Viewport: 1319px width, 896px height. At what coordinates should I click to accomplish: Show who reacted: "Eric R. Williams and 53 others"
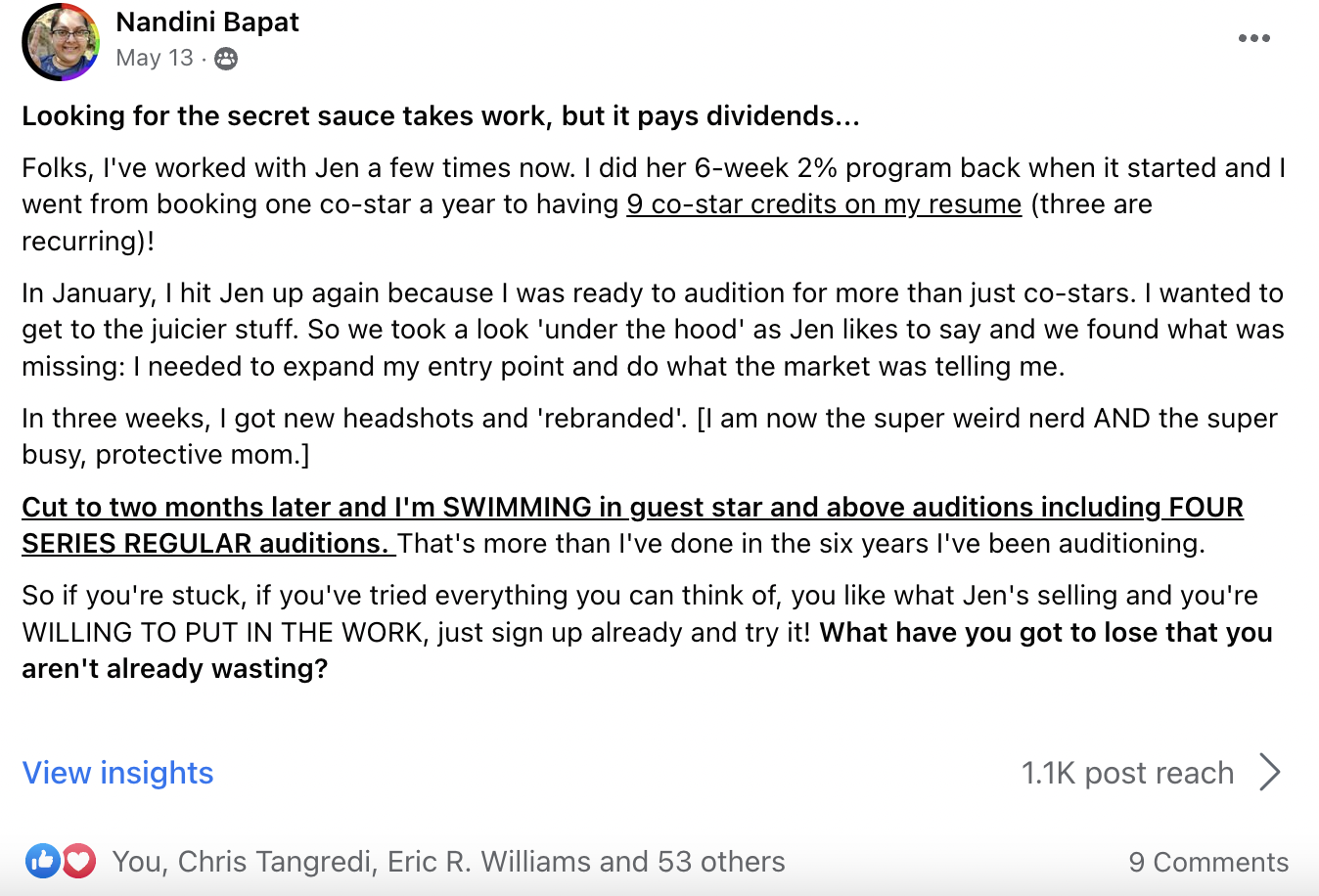pyautogui.click(x=586, y=862)
